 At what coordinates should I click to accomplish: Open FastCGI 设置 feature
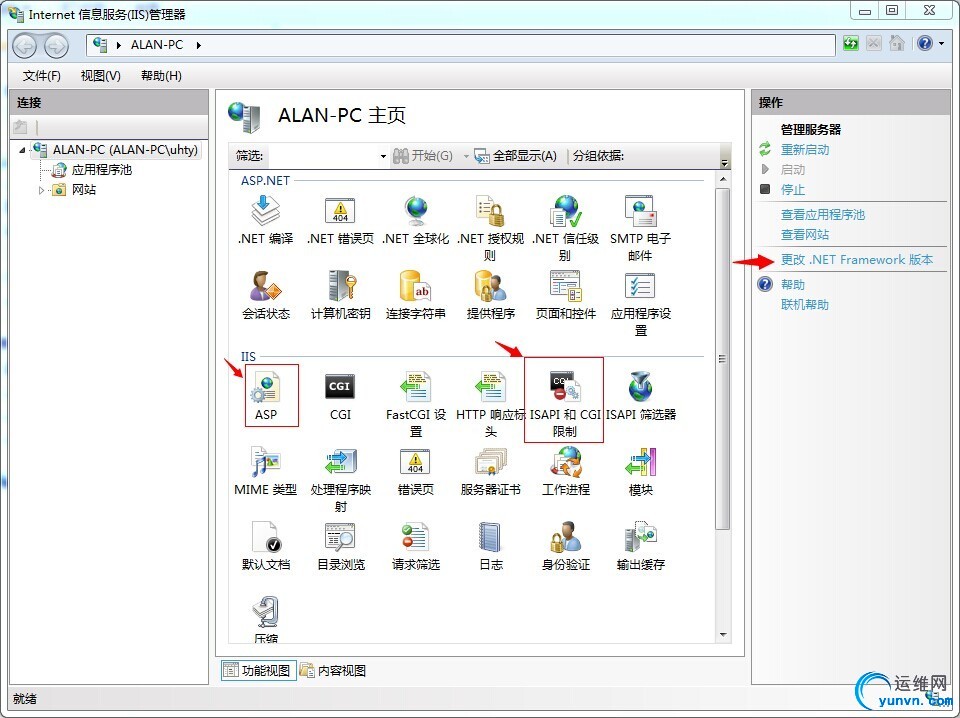pyautogui.click(x=416, y=404)
